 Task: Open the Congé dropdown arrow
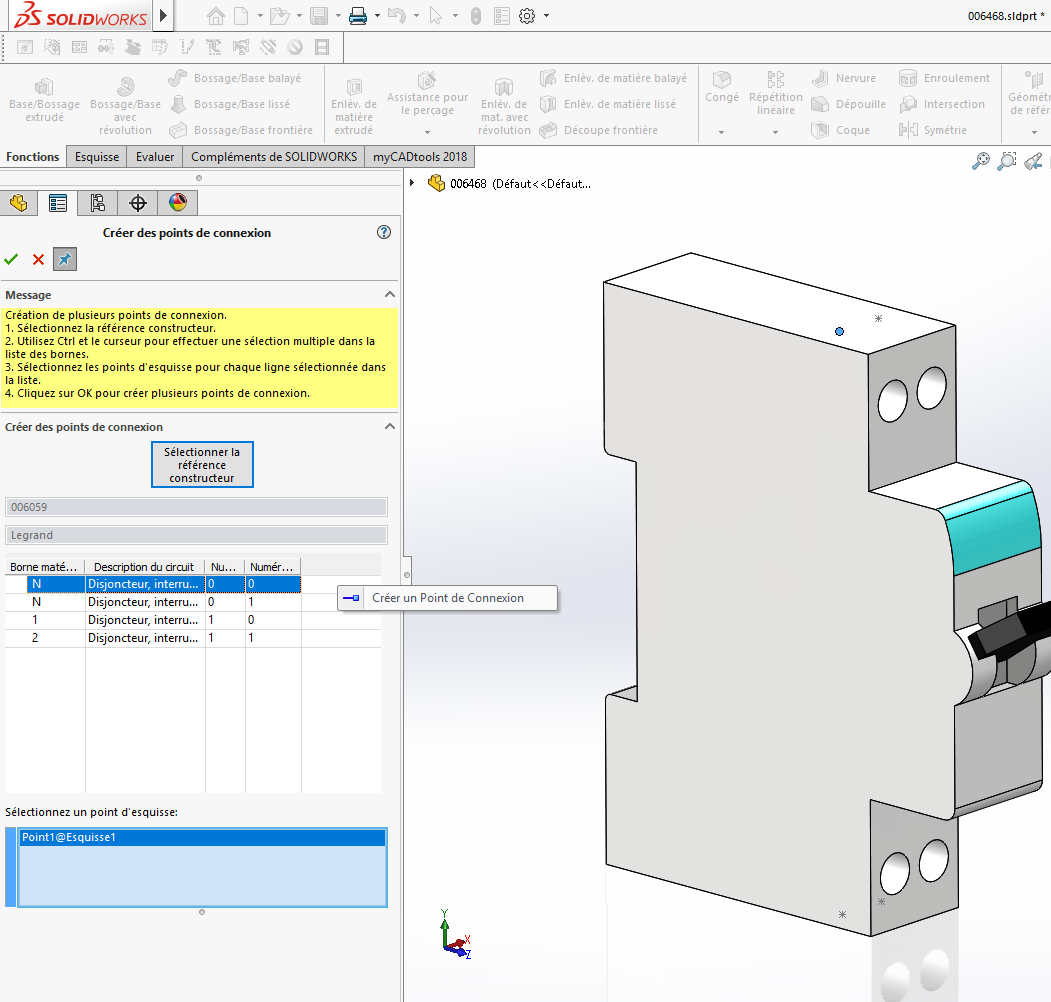721,133
